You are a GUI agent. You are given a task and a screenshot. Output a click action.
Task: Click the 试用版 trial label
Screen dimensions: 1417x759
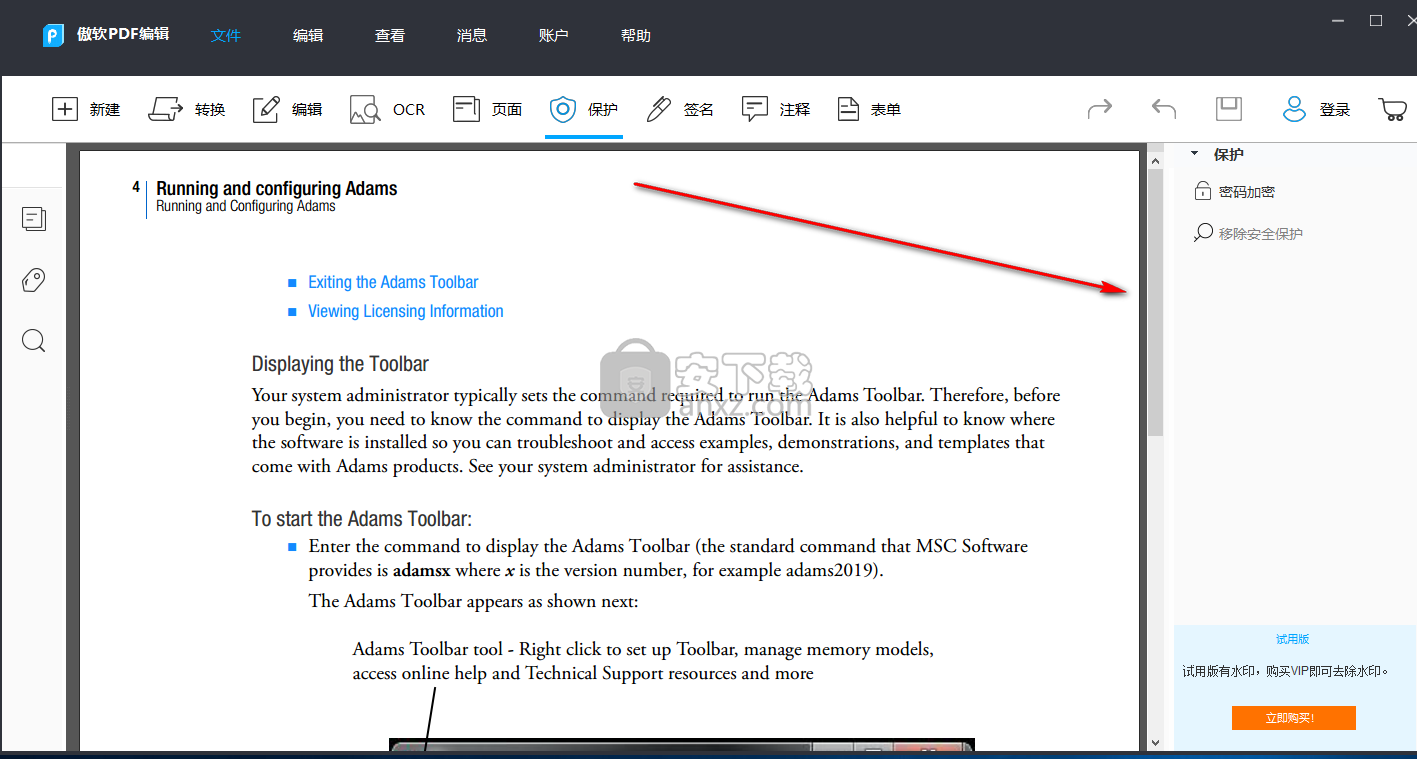1293,639
